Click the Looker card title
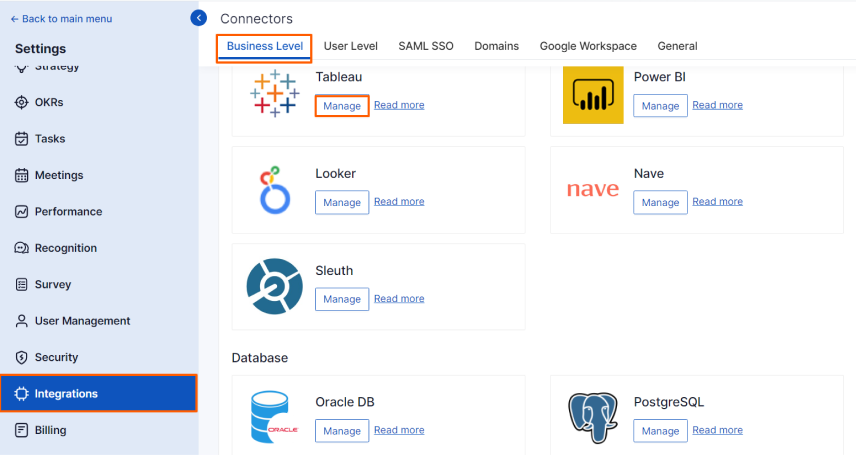 (x=335, y=174)
